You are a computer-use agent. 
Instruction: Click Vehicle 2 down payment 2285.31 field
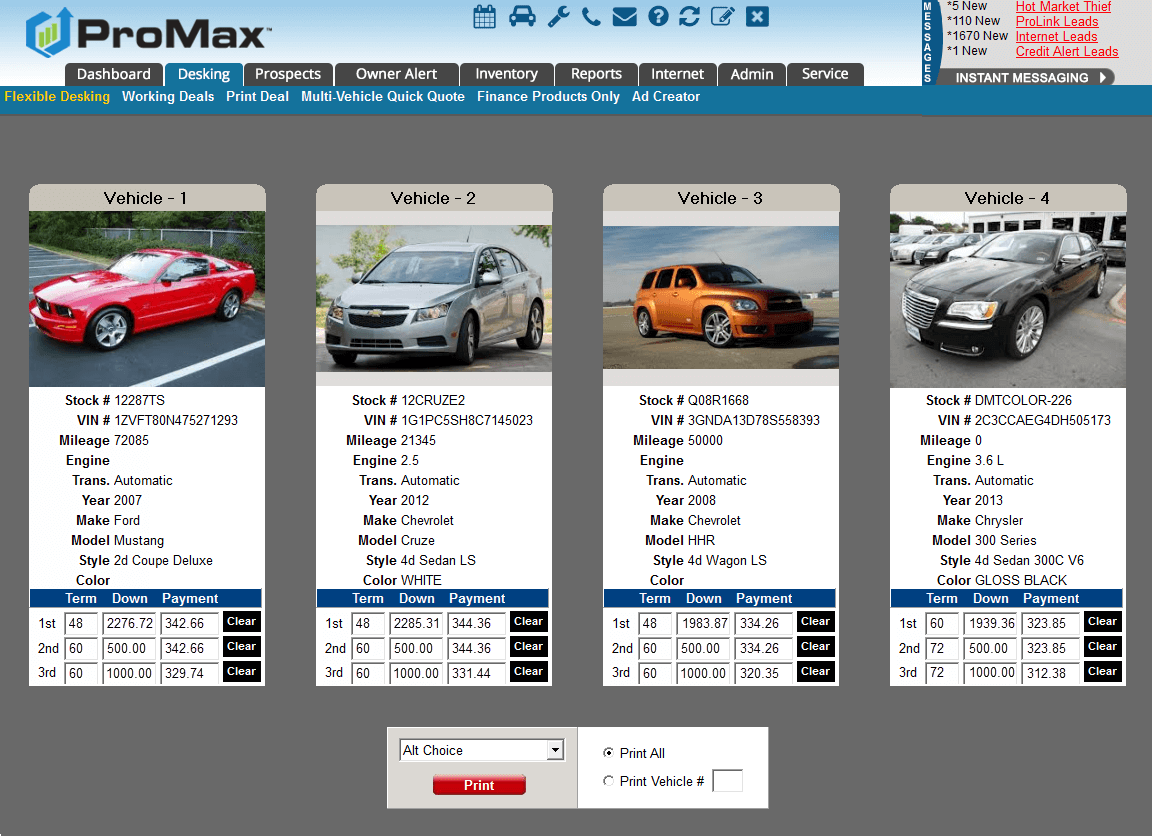417,624
